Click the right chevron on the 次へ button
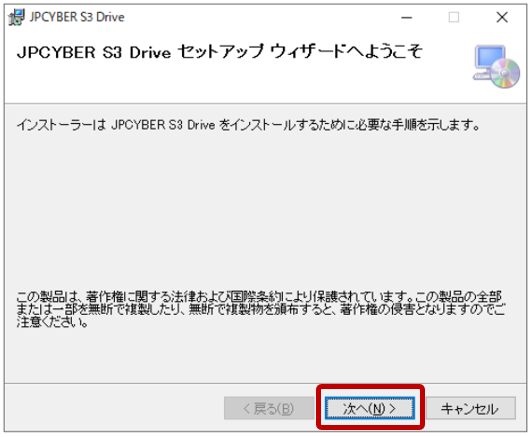The image size is (532, 437). 393,408
